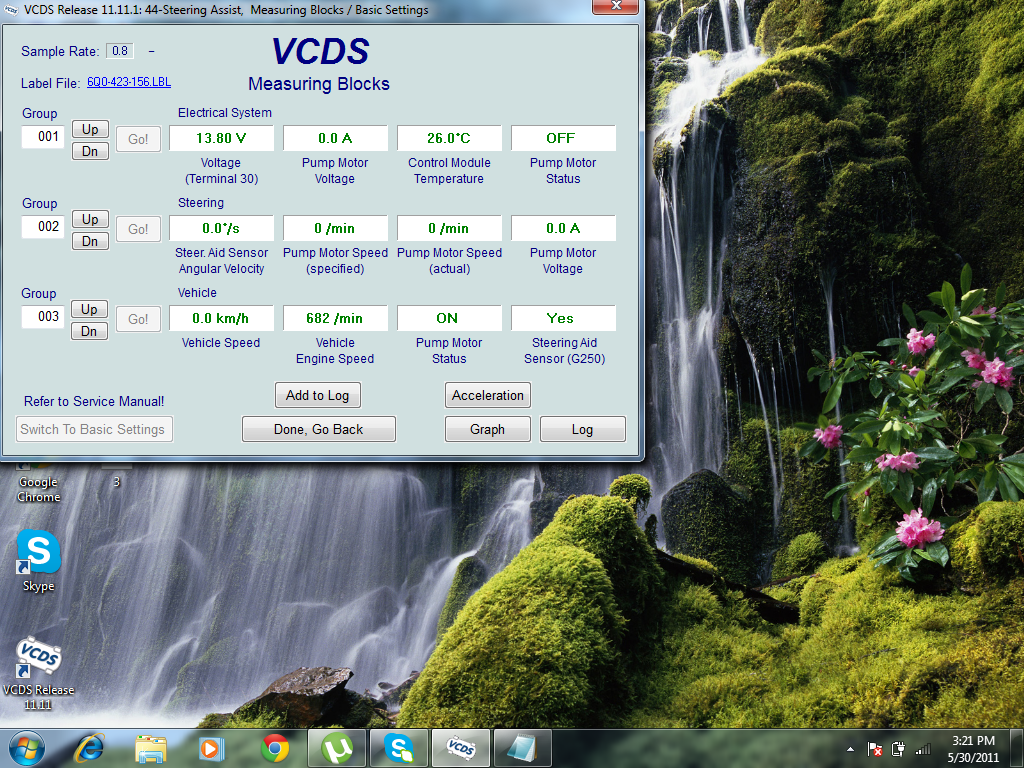Open the notepad app in taskbar
Viewport: 1024px width, 768px height.
tap(521, 747)
